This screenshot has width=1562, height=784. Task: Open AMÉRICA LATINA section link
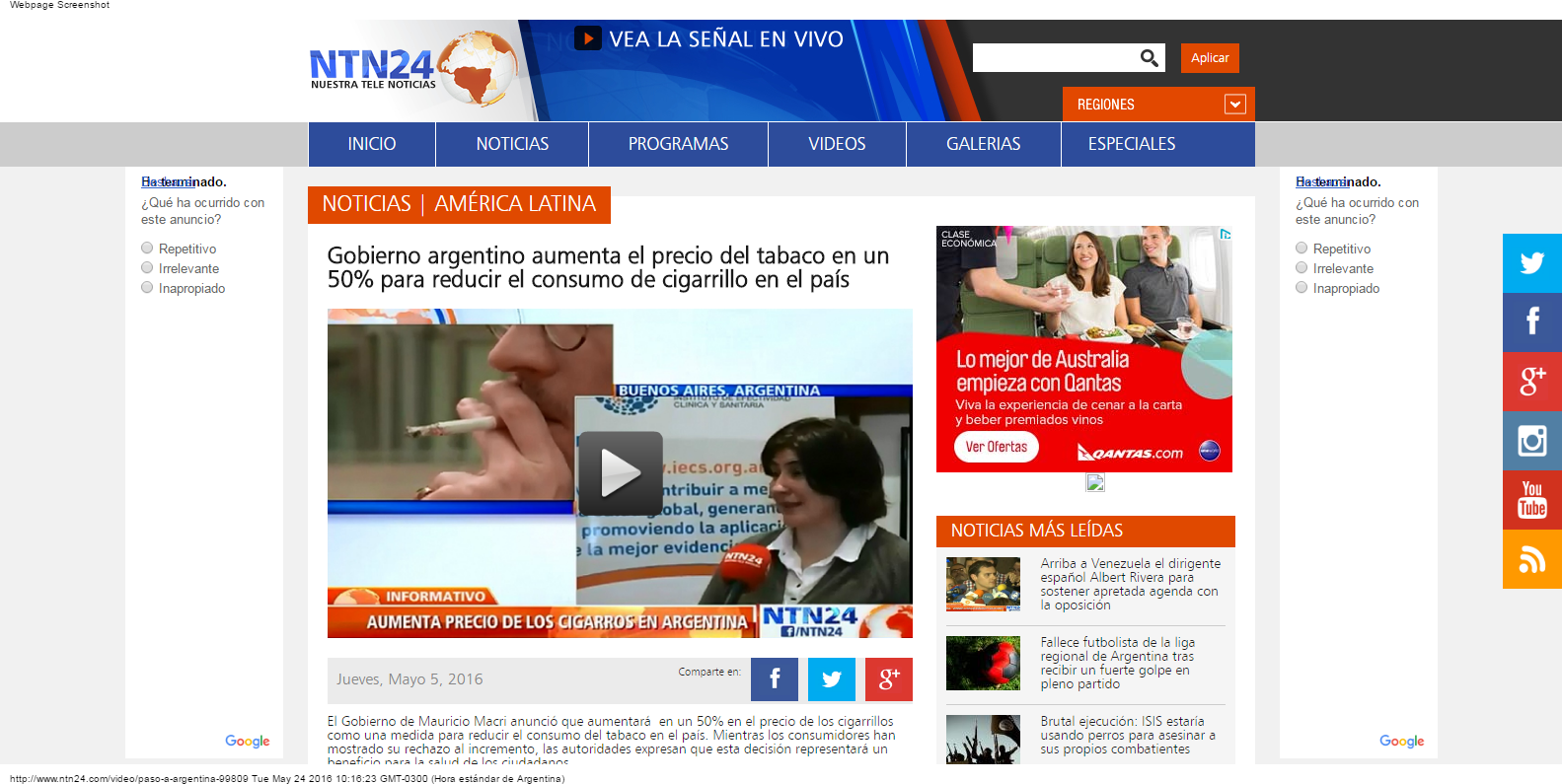coord(515,203)
